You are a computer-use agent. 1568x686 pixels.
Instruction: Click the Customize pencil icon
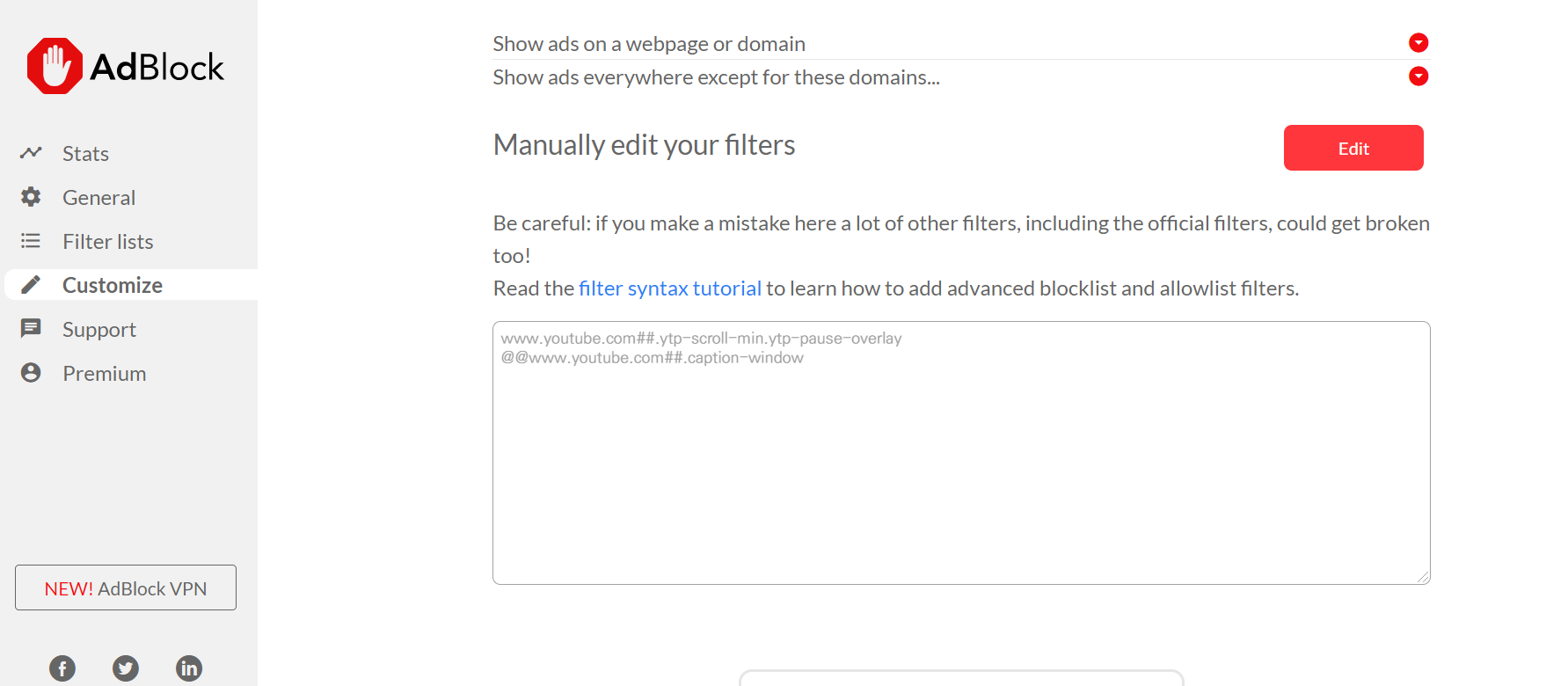pos(31,285)
